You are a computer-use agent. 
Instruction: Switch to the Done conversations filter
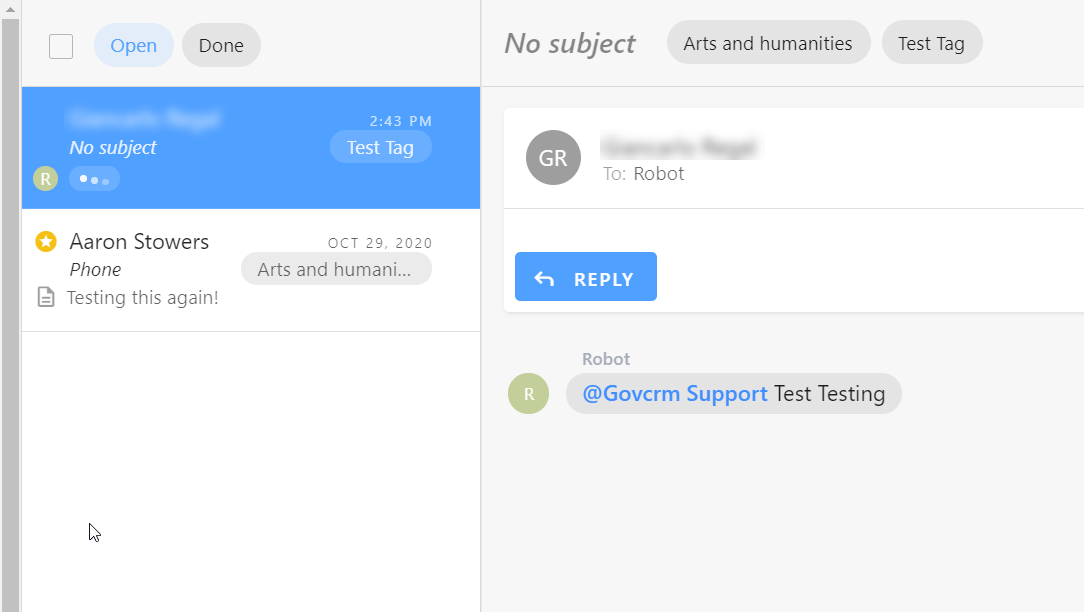pyautogui.click(x=221, y=45)
